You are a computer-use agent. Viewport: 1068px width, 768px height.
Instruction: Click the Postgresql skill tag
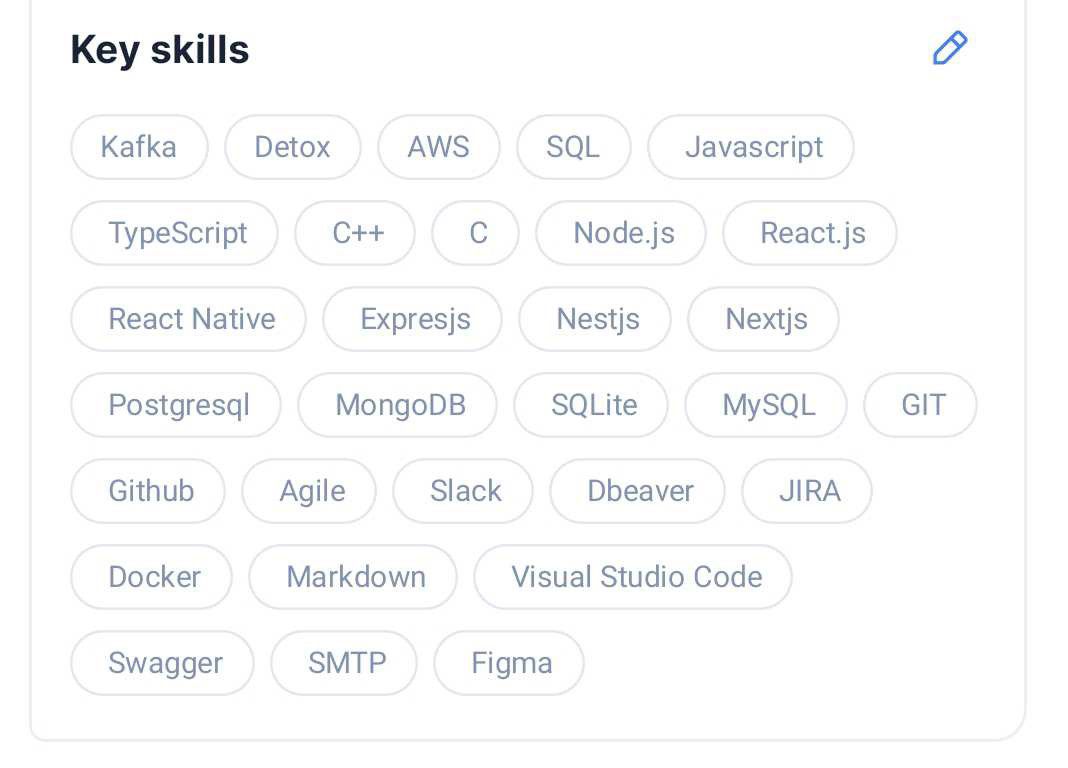tap(176, 404)
